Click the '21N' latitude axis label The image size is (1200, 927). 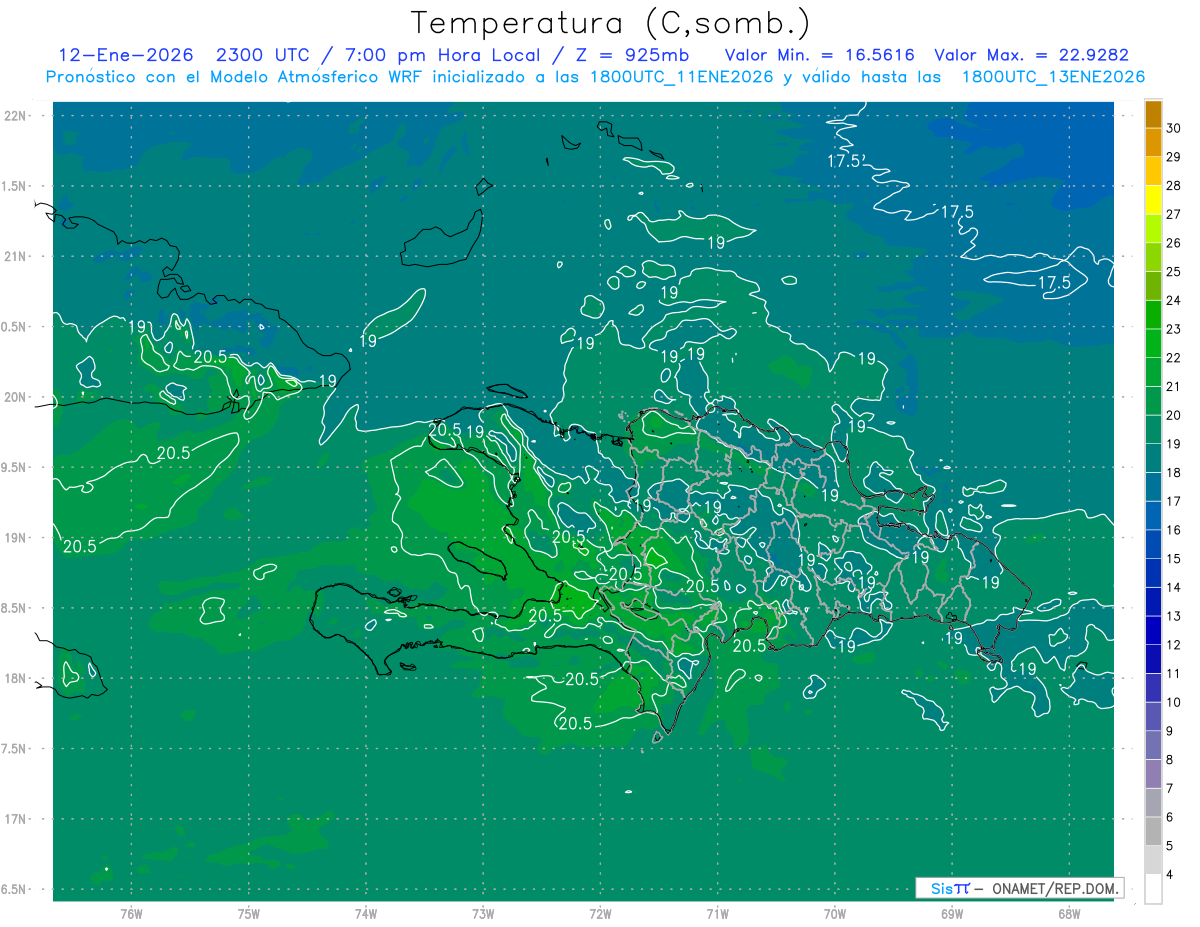(15, 256)
